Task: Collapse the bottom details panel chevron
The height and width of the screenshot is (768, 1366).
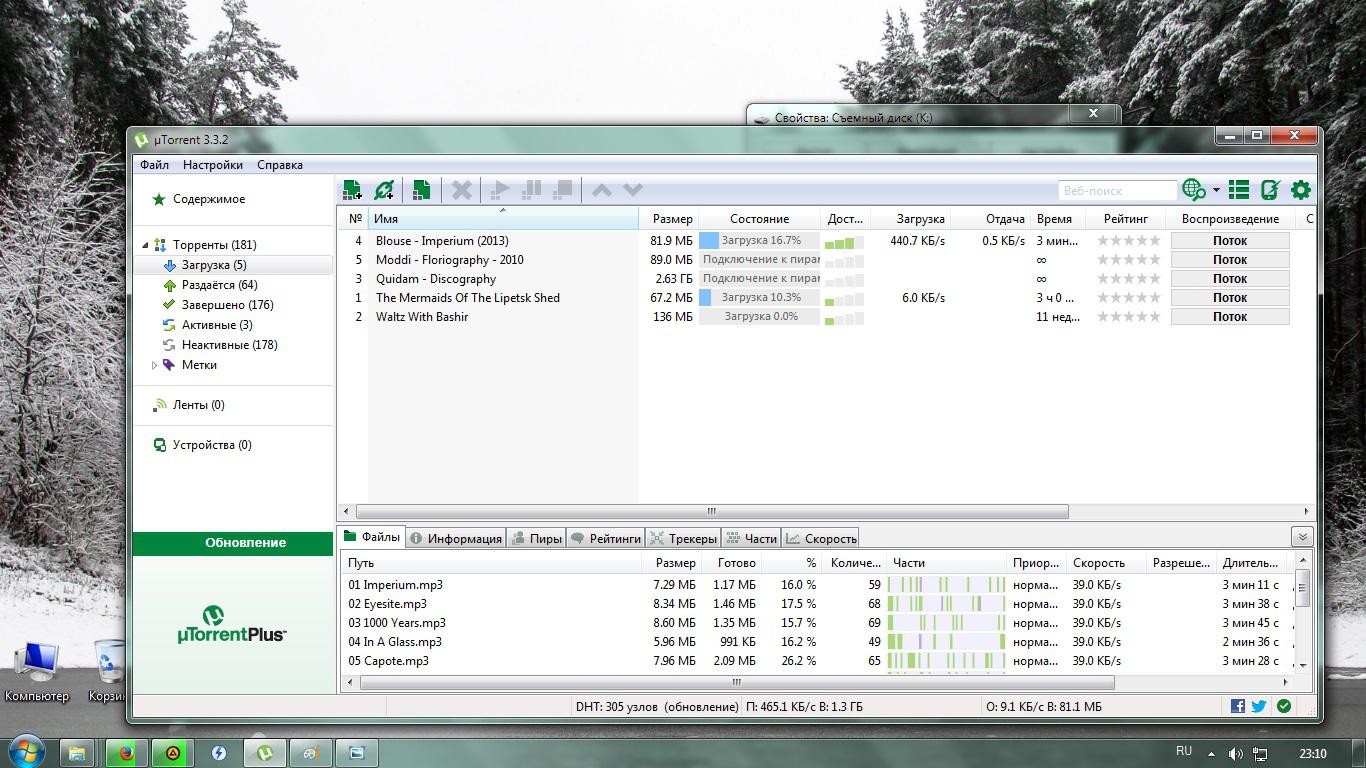Action: coord(1301,537)
